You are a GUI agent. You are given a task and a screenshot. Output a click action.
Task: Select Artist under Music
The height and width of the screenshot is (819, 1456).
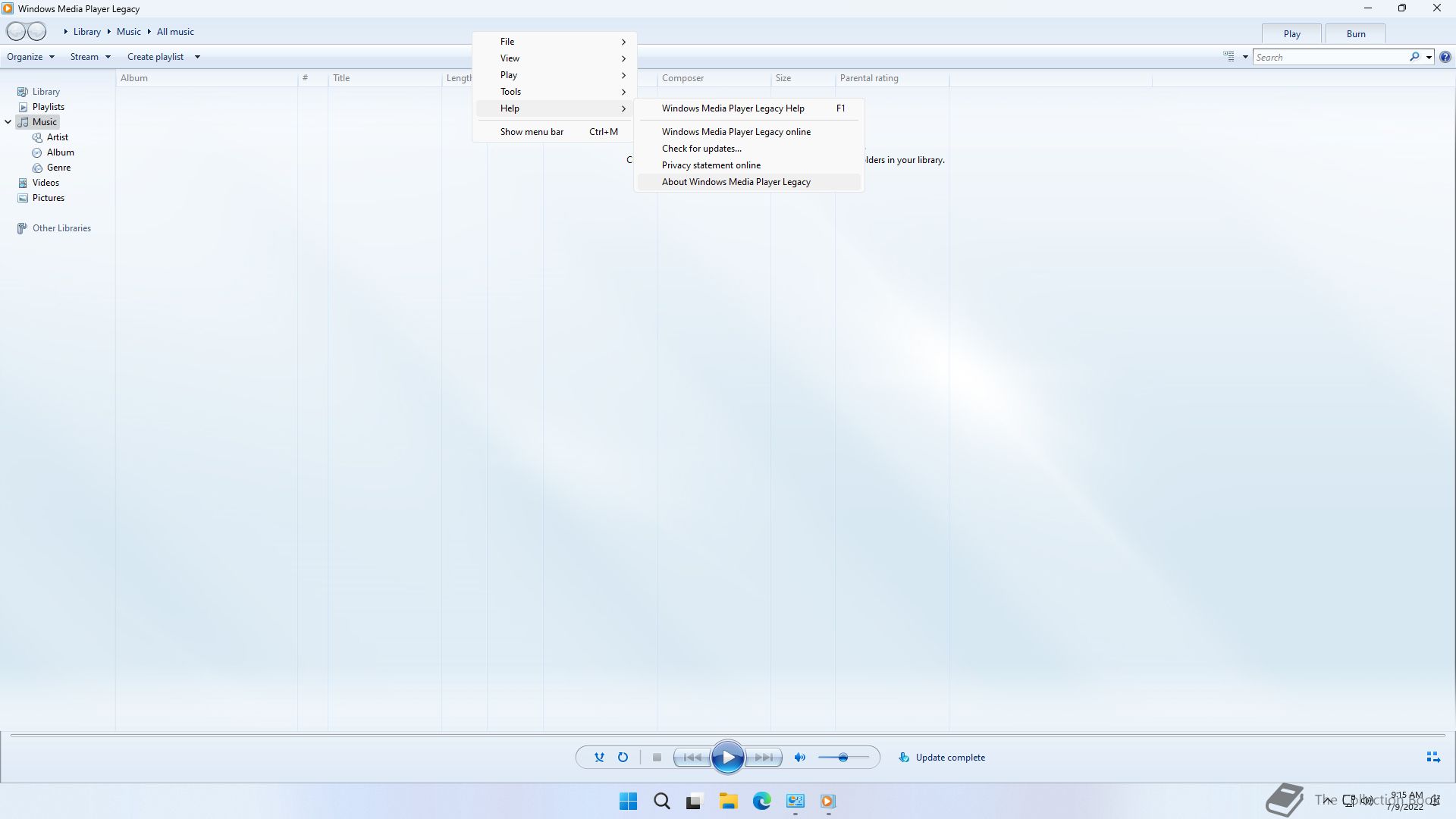50,137
